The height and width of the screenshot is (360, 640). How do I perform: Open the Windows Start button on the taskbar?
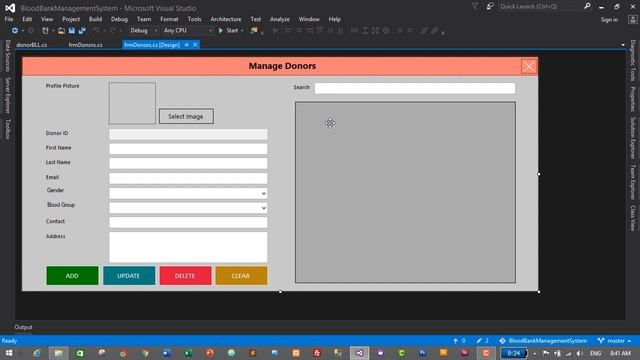pos(9,353)
